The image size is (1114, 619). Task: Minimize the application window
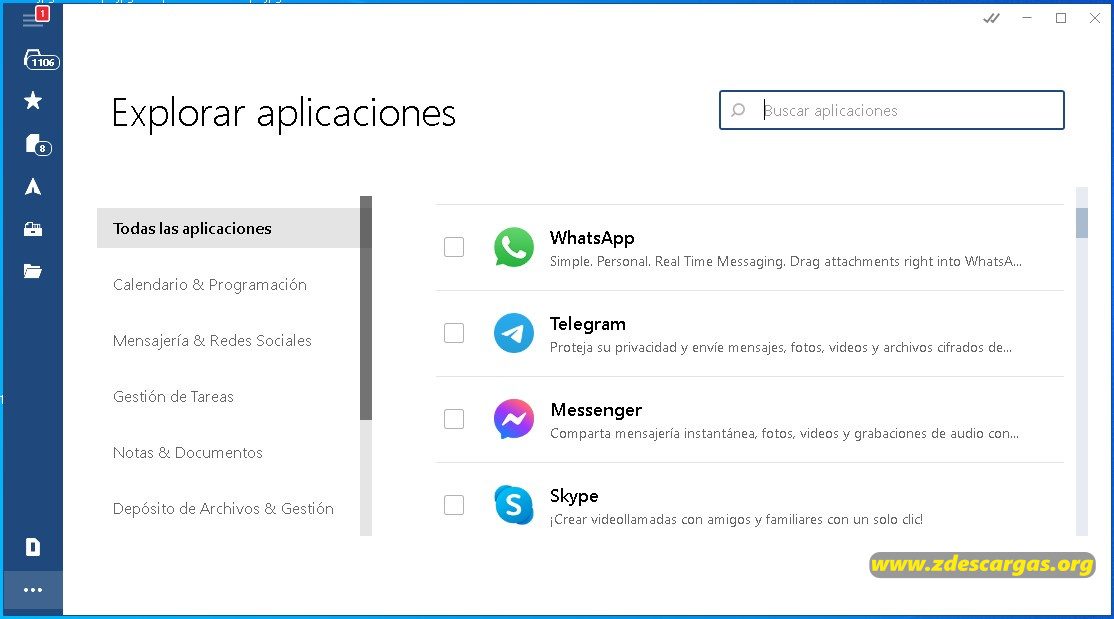click(x=1027, y=18)
